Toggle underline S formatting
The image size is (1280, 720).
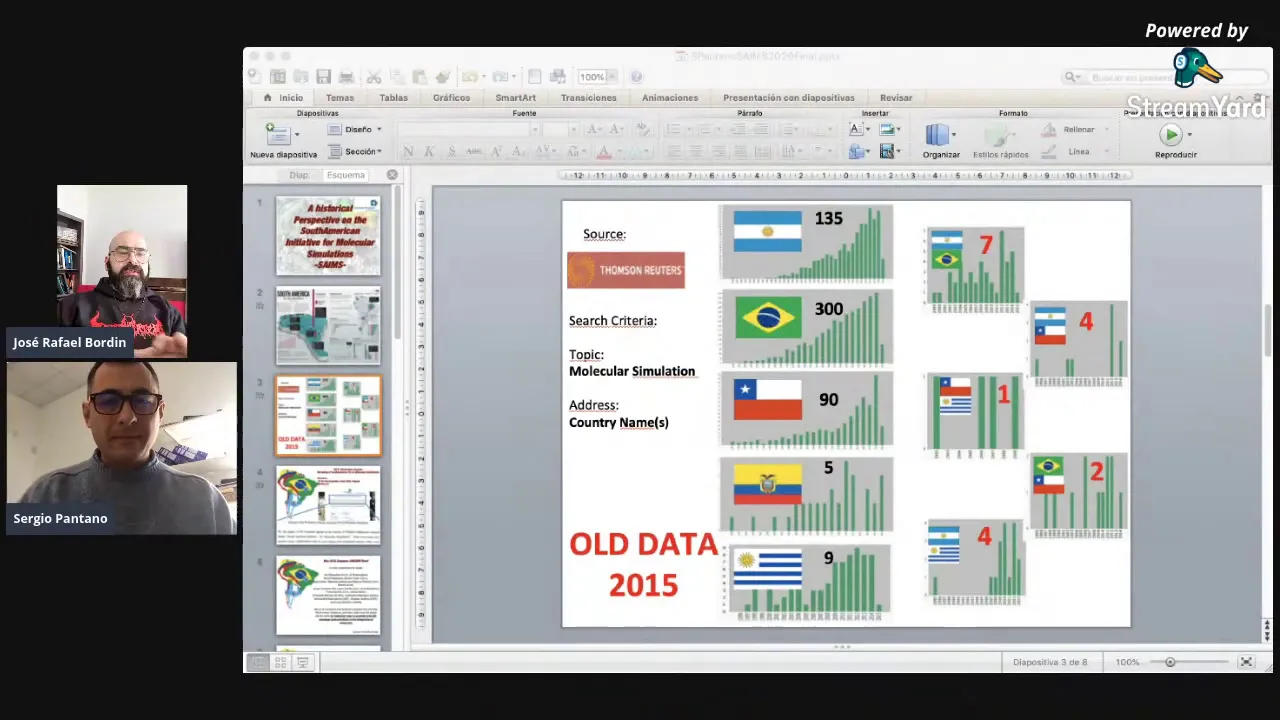click(x=451, y=152)
